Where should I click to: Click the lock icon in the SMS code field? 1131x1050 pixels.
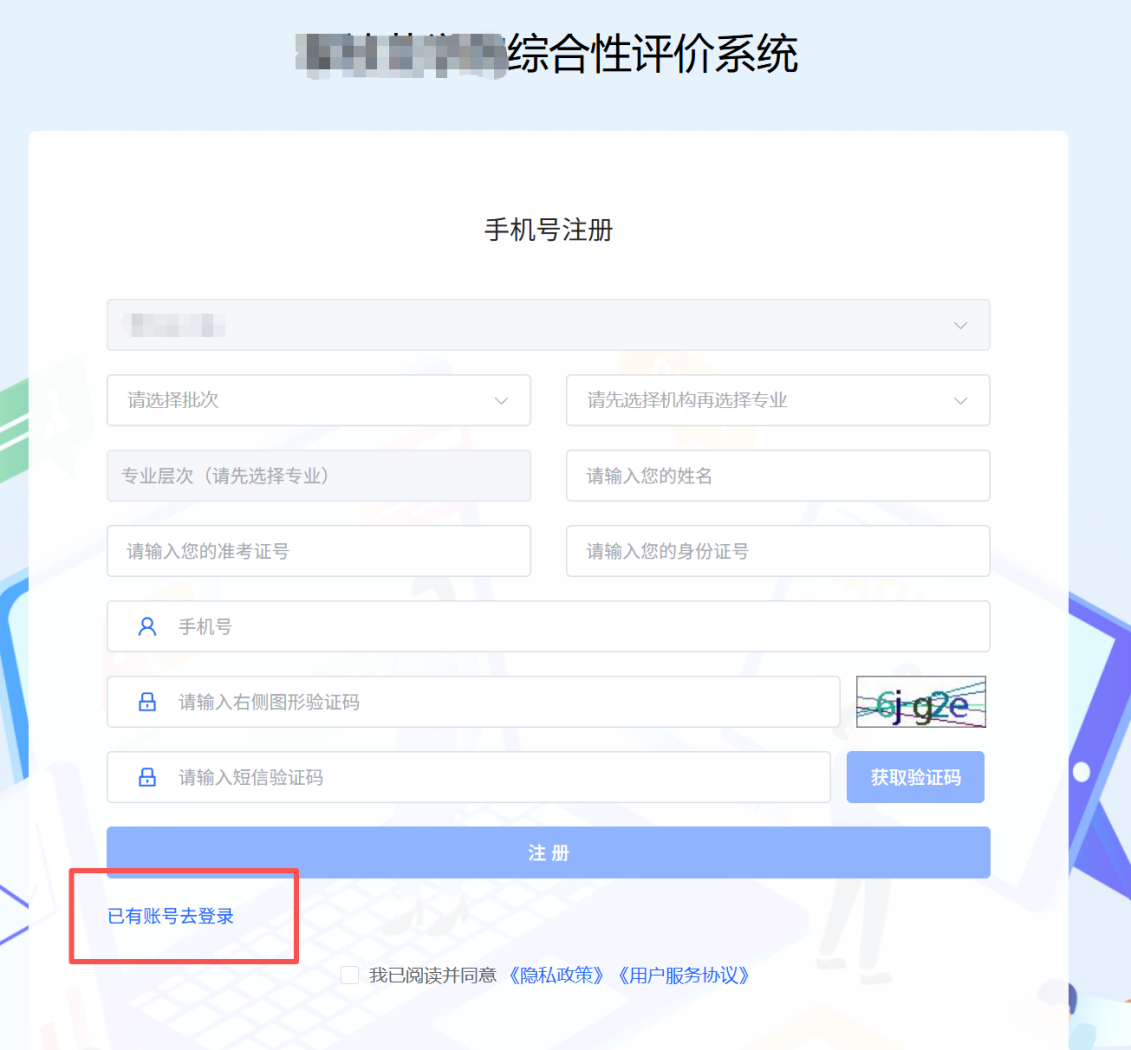[147, 777]
